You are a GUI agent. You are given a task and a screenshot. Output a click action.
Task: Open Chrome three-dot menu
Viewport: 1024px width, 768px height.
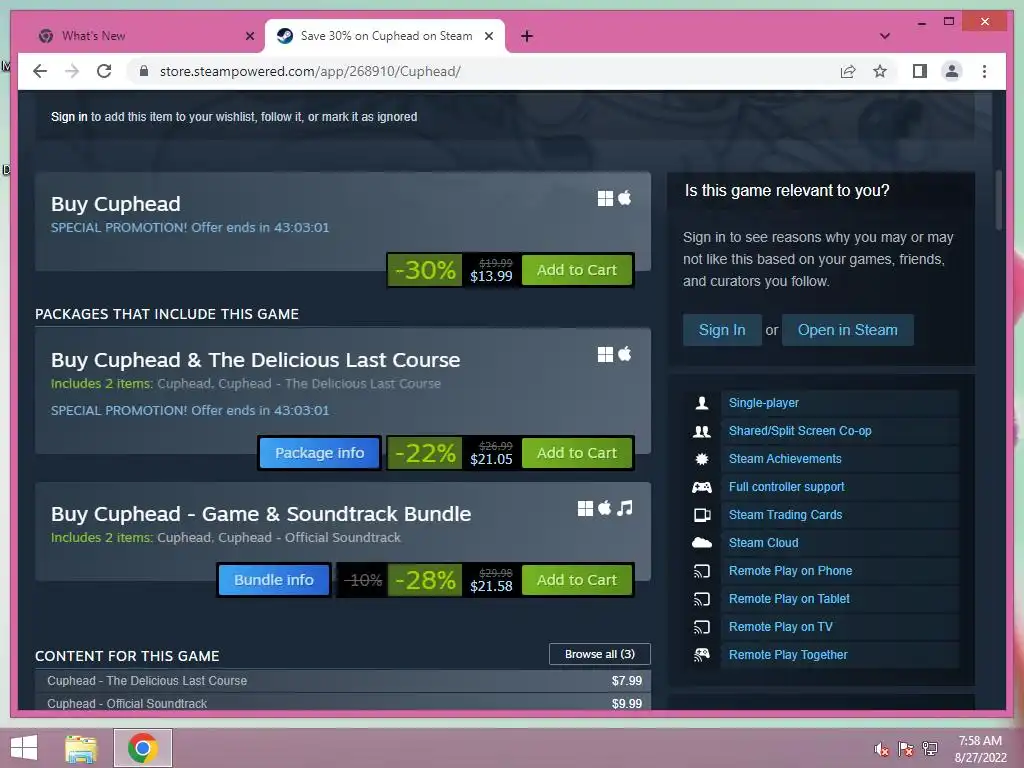[984, 71]
